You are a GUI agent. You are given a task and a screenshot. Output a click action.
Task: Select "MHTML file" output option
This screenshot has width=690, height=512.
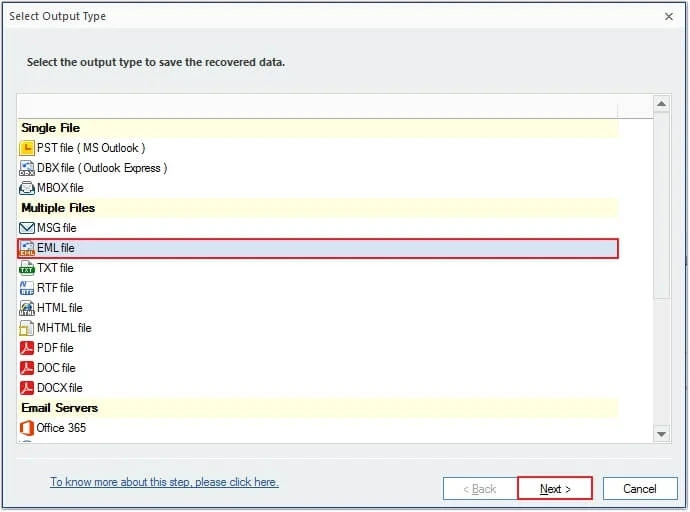64,328
